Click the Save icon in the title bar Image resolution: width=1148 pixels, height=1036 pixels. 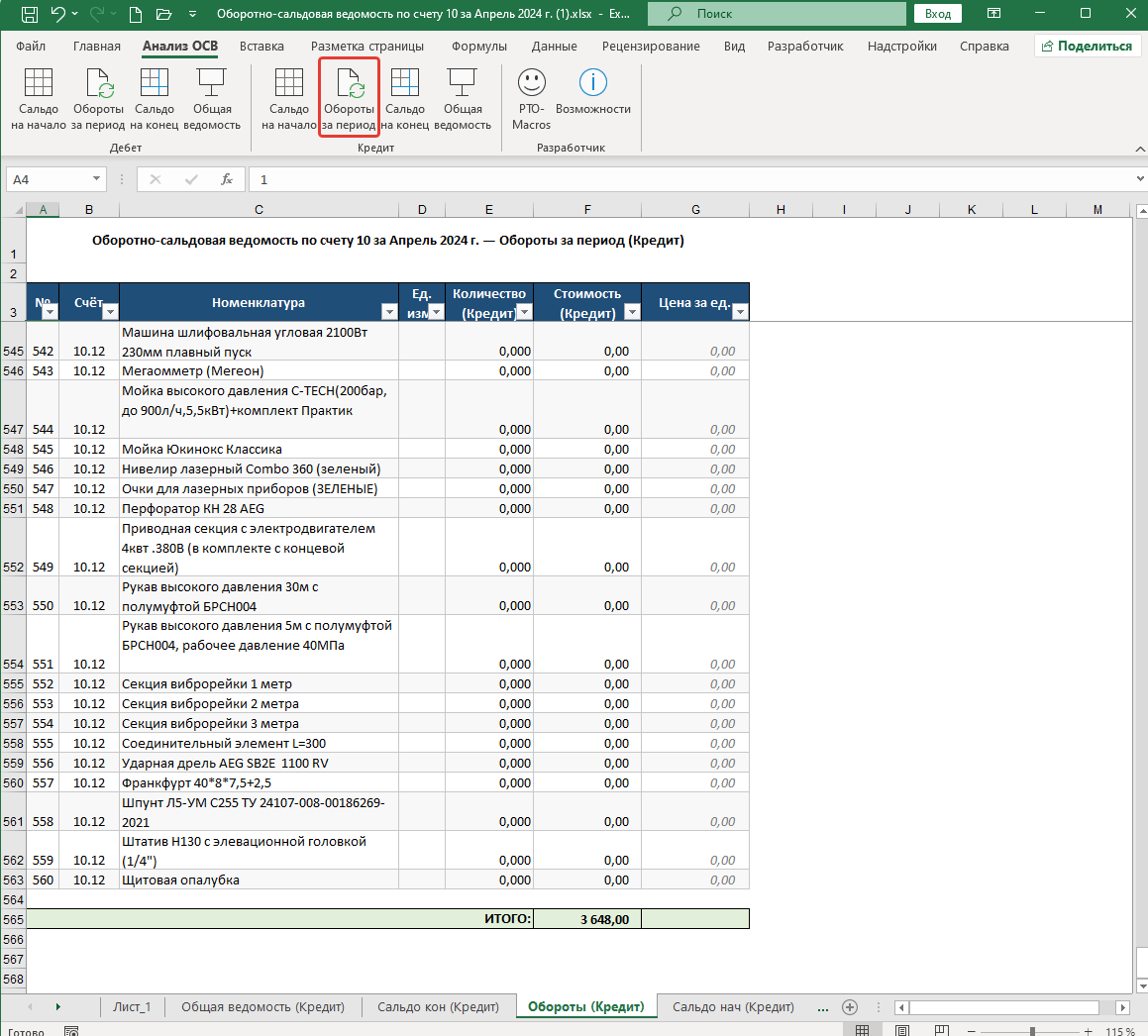30,13
